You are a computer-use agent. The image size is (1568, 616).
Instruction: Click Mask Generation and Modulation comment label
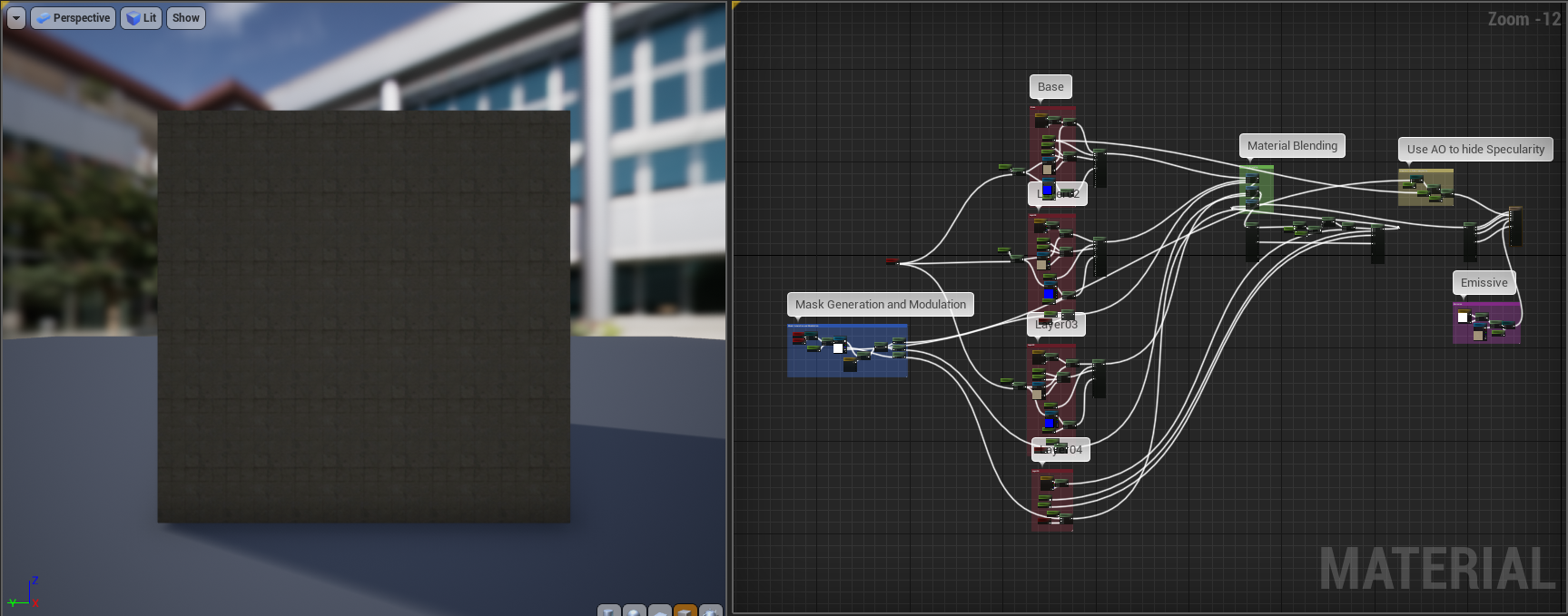pyautogui.click(x=880, y=305)
